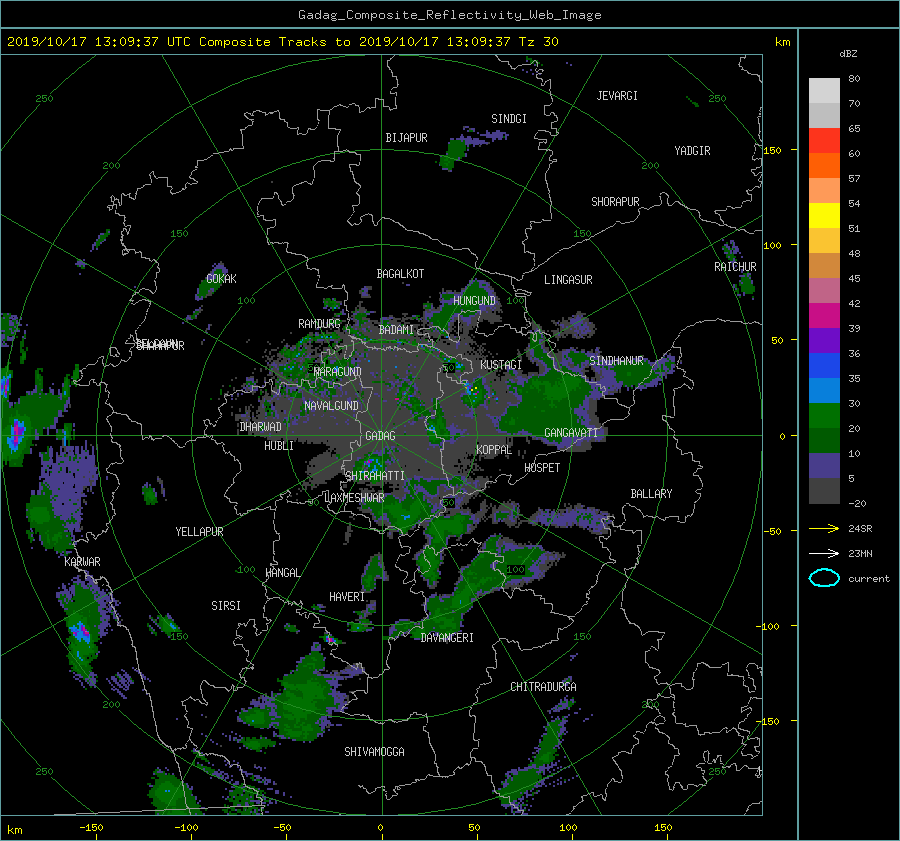Click the SINDHANUR location label
The image size is (900, 841).
(x=616, y=361)
